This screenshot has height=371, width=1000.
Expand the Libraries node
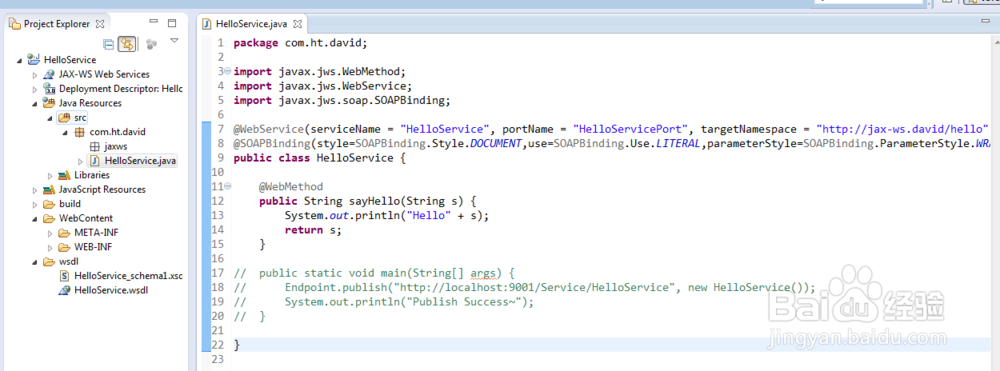coord(50,175)
